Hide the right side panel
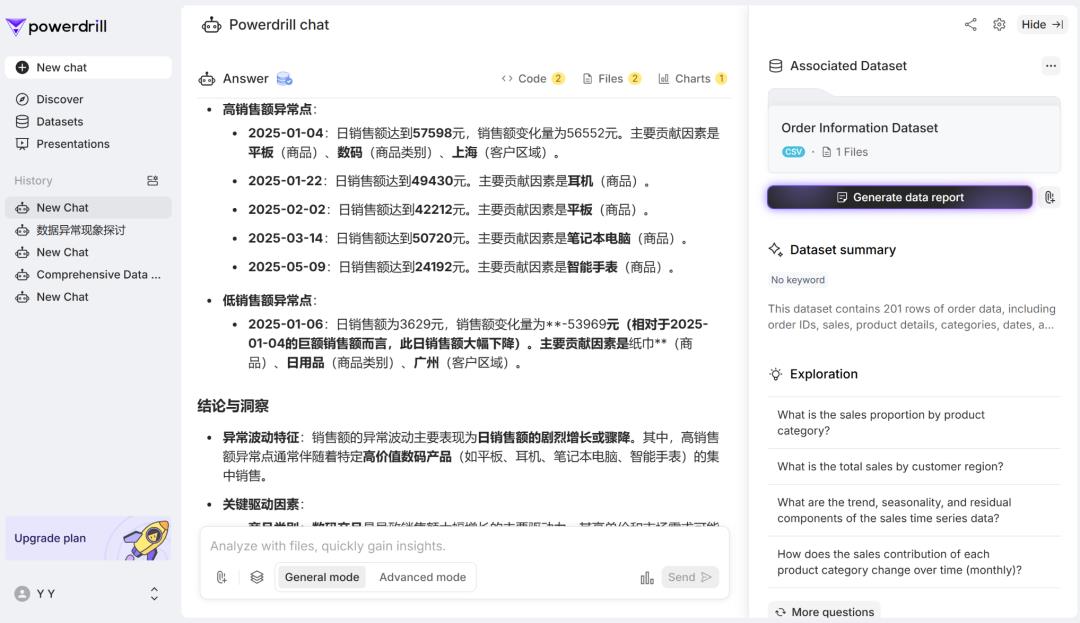 click(1042, 25)
